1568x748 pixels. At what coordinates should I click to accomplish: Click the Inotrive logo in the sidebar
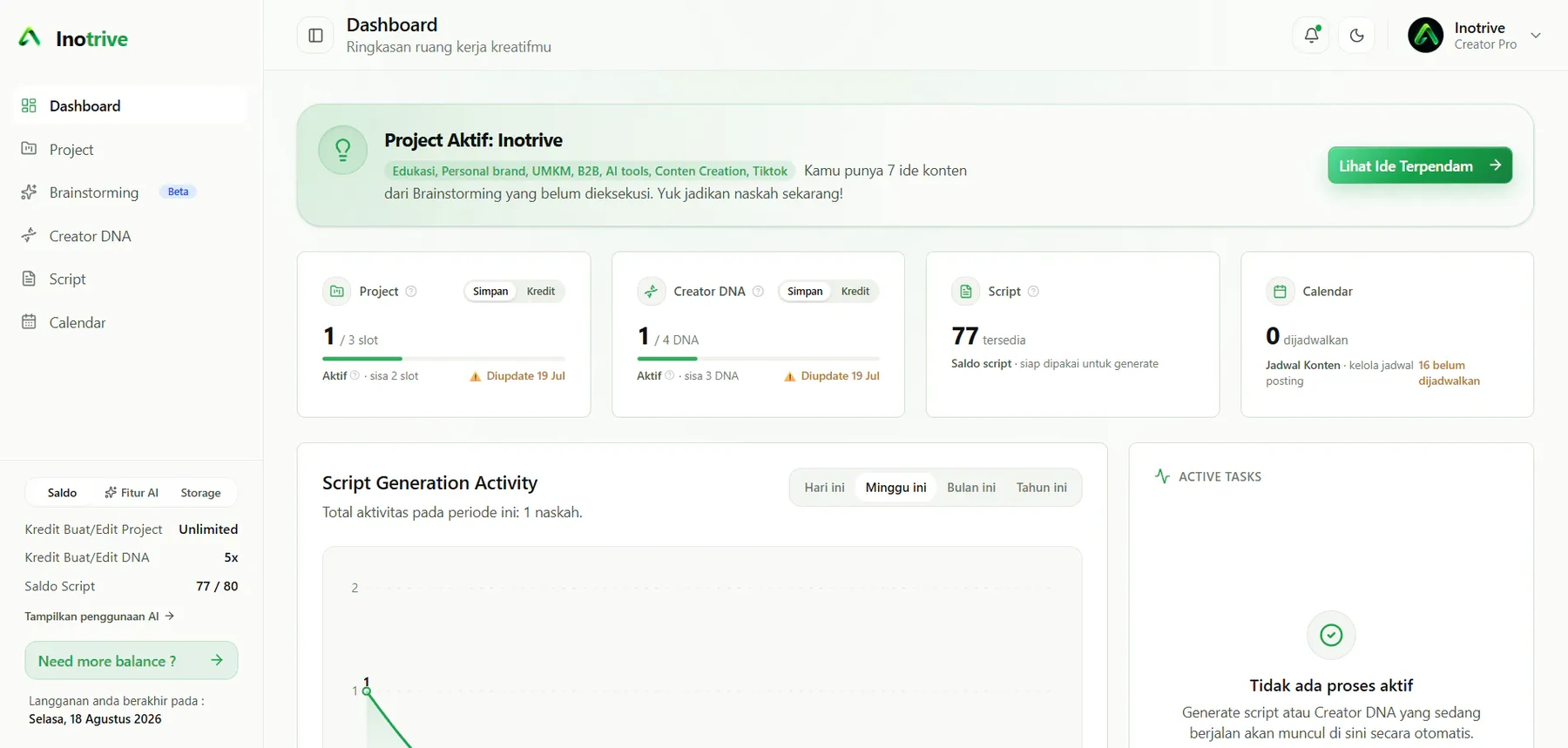73,38
